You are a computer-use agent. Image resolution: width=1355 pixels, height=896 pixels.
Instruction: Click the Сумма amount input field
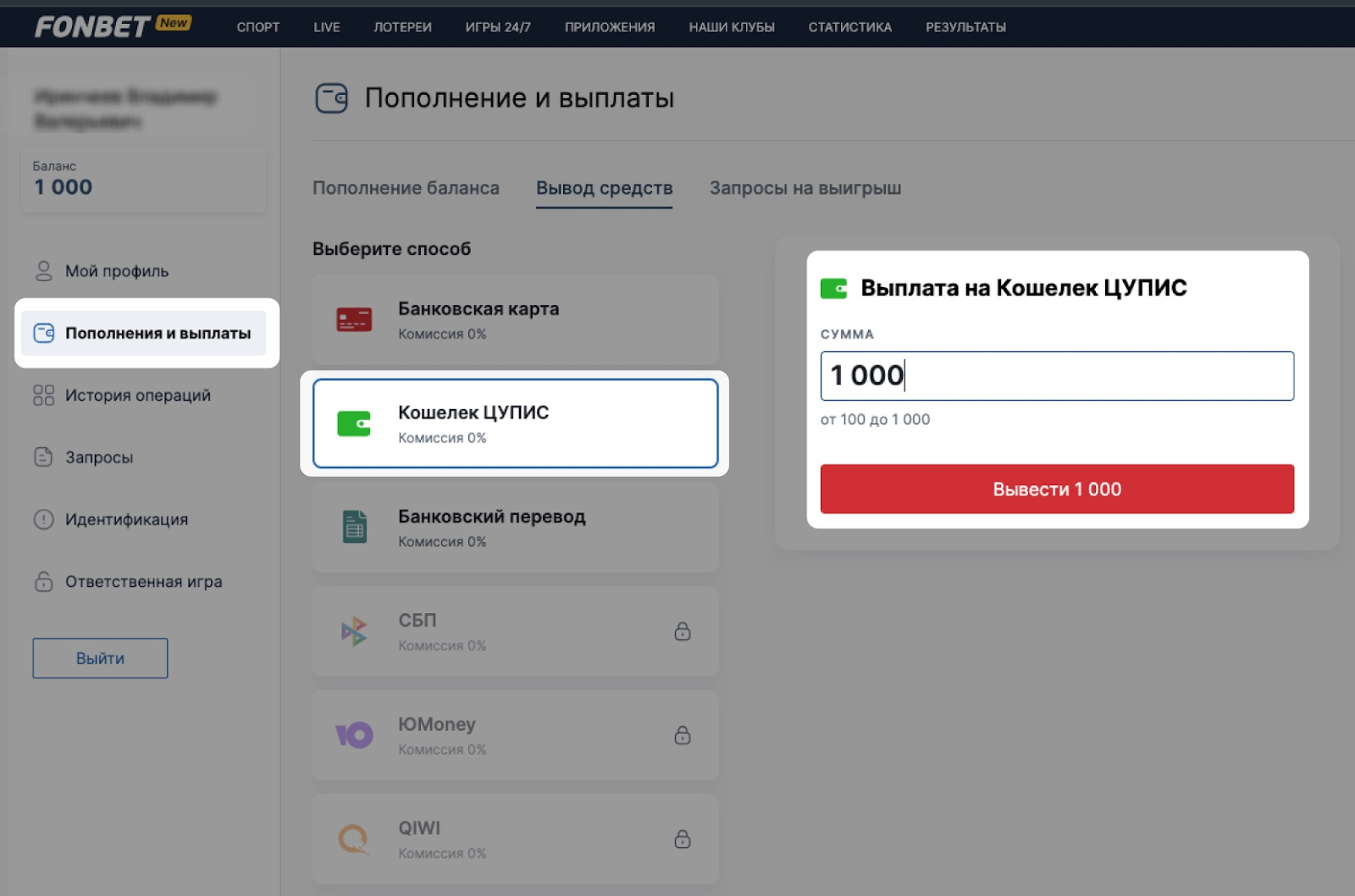pos(1056,376)
